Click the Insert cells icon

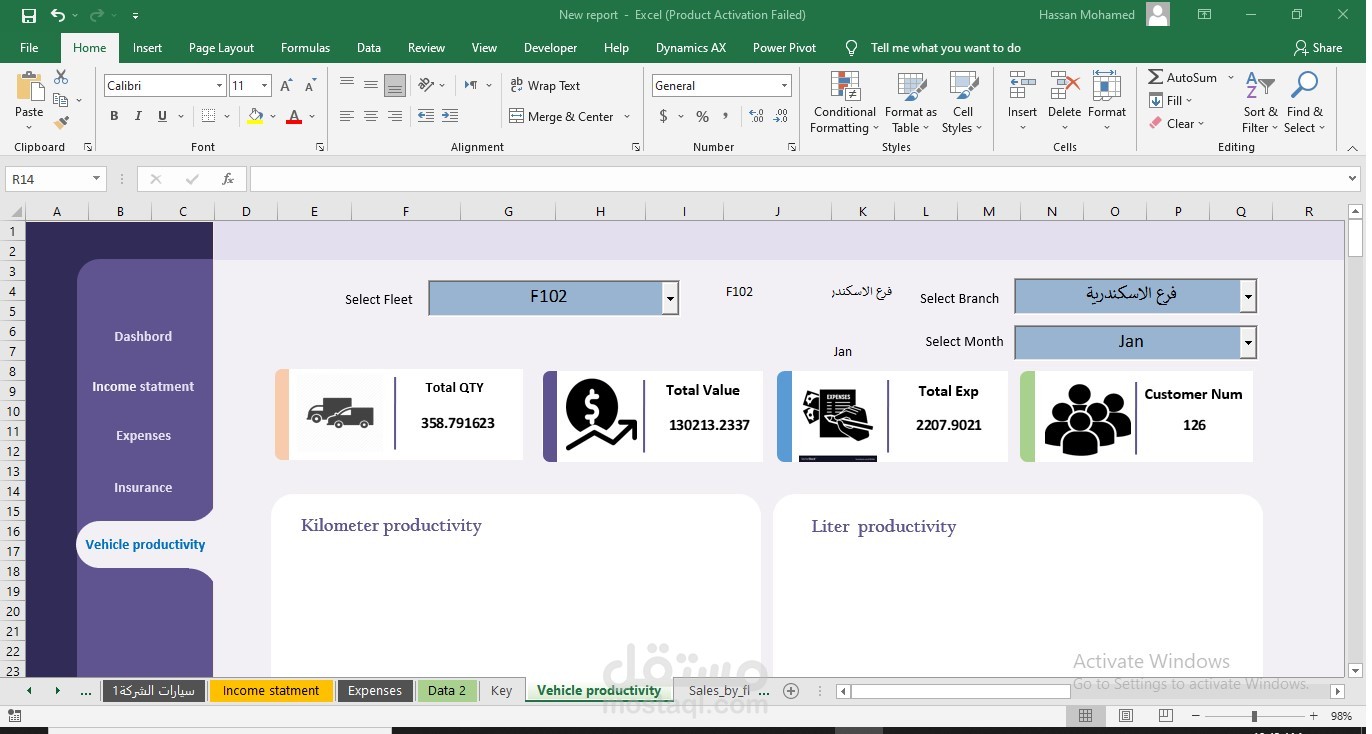point(1022,87)
